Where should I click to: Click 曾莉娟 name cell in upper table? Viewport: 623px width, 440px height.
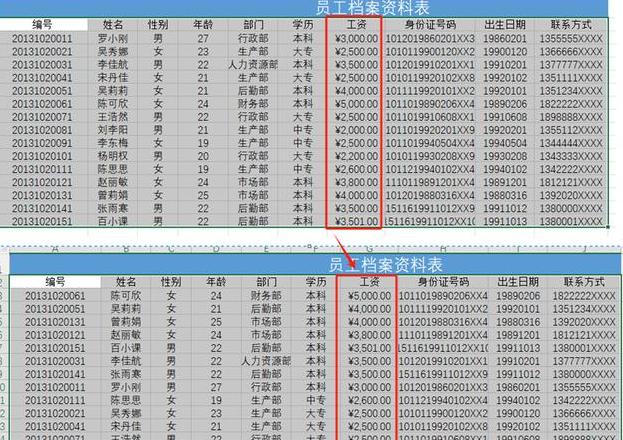pyautogui.click(x=112, y=196)
